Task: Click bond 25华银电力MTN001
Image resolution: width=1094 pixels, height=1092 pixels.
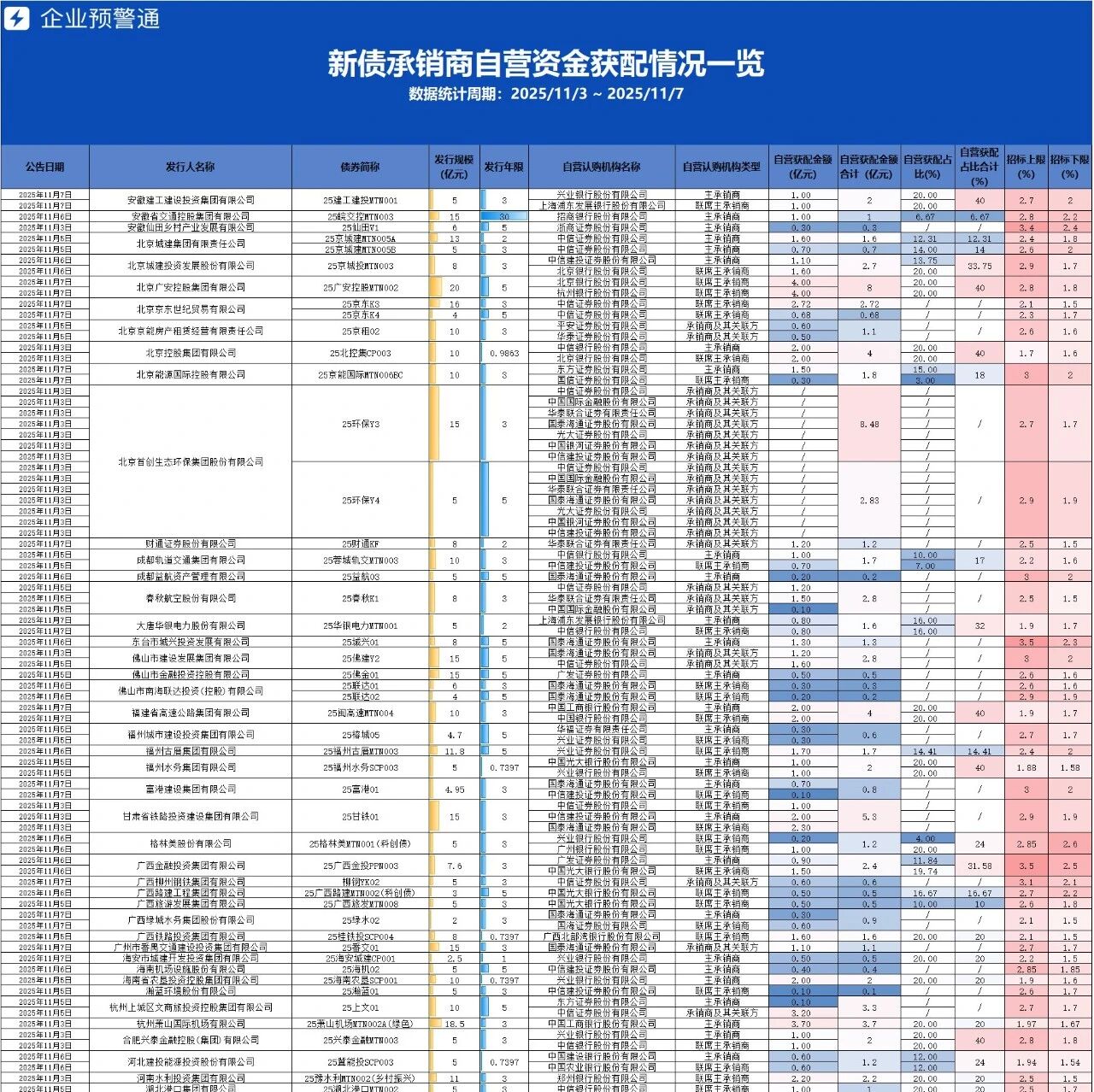Action: pos(361,625)
